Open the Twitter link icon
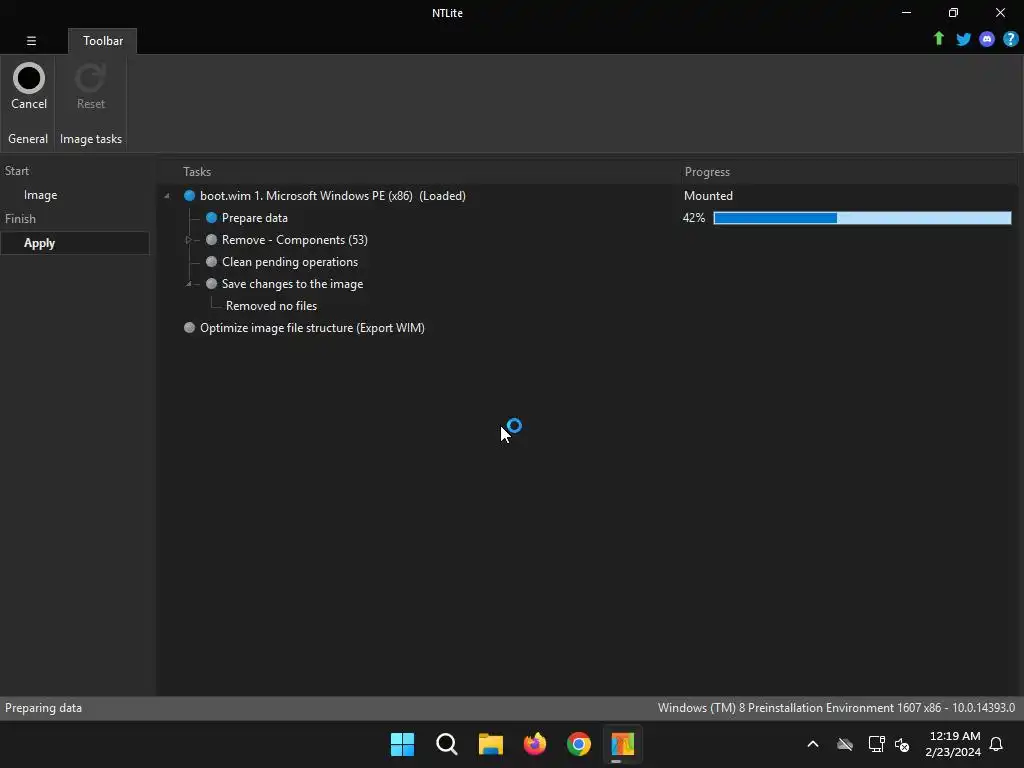Viewport: 1024px width, 768px height. (x=963, y=39)
